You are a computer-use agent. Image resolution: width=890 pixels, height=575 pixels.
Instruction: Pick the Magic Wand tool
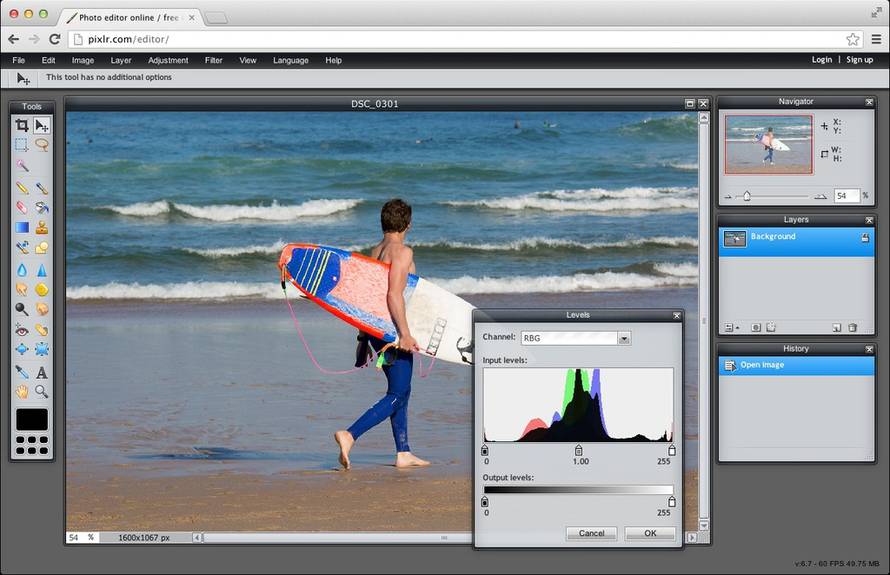pos(22,165)
